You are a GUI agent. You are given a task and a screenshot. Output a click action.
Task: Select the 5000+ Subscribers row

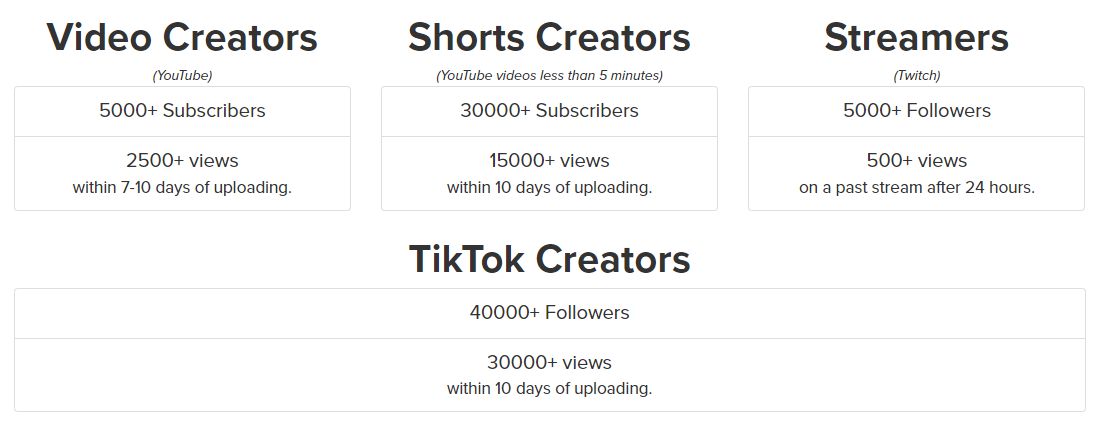pyautogui.click(x=182, y=111)
